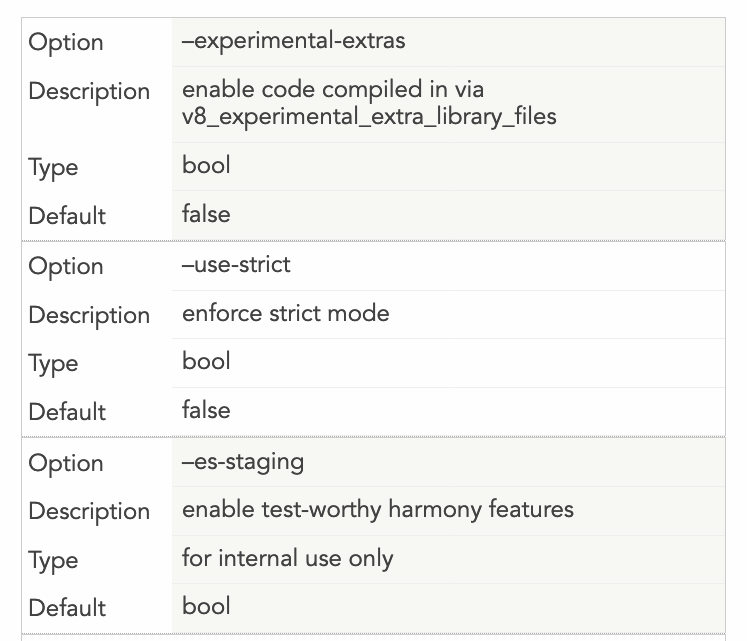Click the Description label for es-staging
Image resolution: width=747 pixels, height=641 pixels.
click(x=89, y=511)
